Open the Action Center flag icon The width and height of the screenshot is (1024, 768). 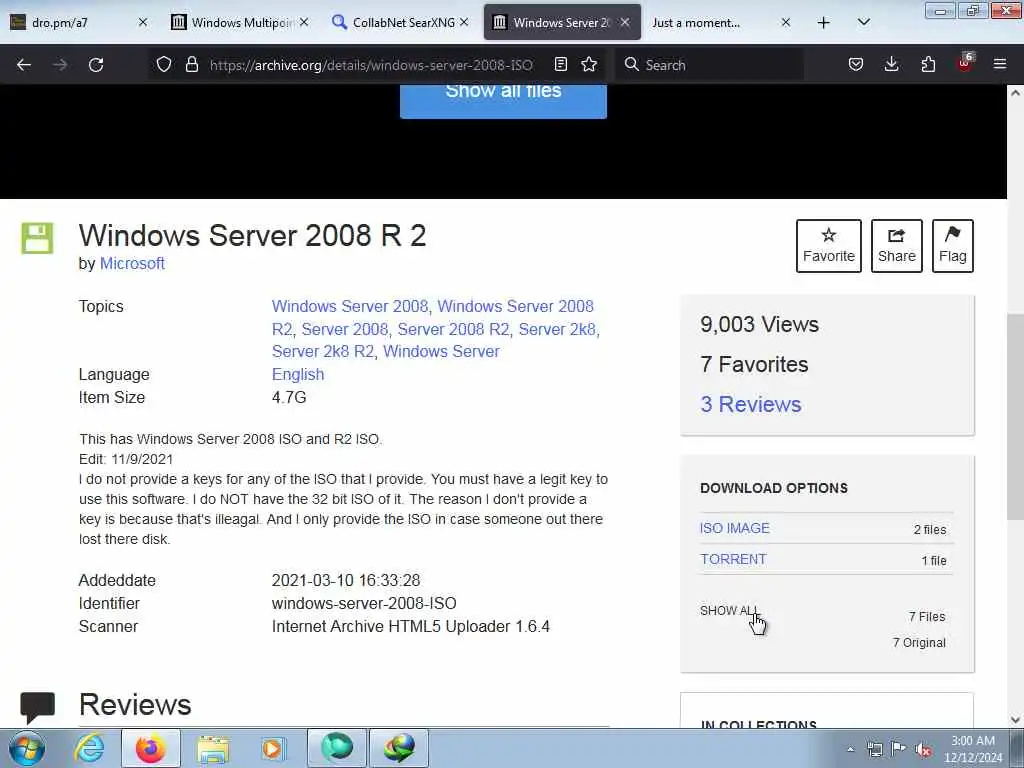click(x=899, y=749)
